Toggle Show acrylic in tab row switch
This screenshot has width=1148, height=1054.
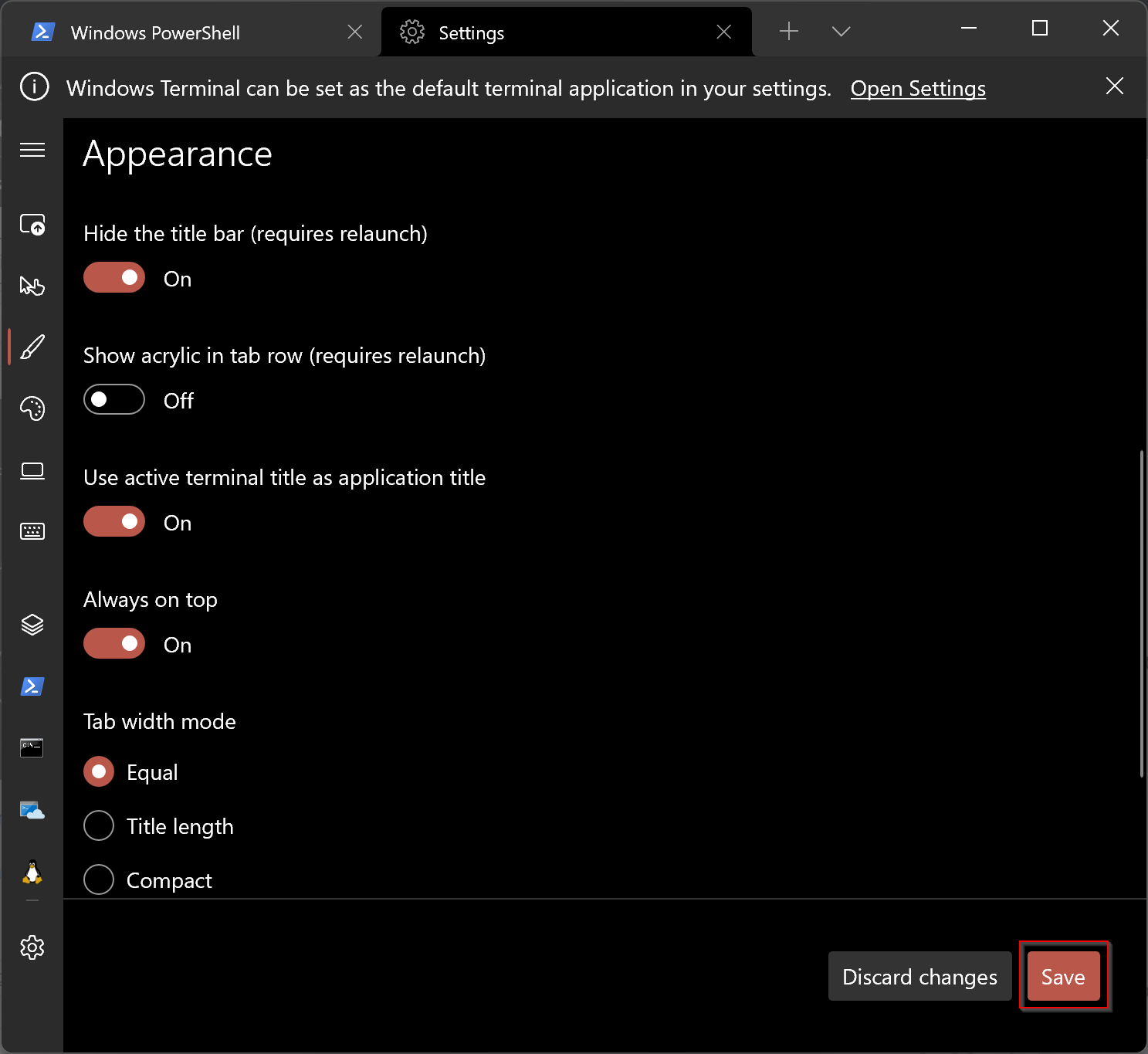tap(114, 399)
